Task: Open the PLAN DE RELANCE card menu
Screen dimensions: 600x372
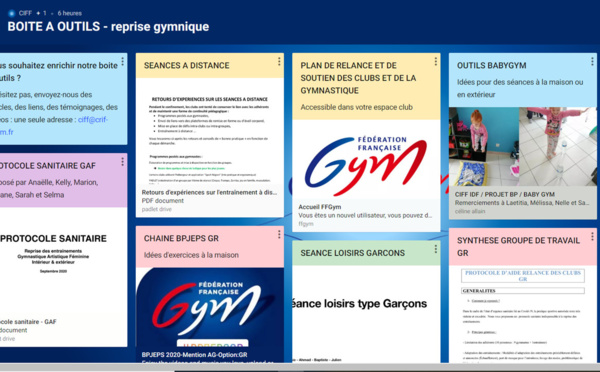Action: click(x=435, y=61)
